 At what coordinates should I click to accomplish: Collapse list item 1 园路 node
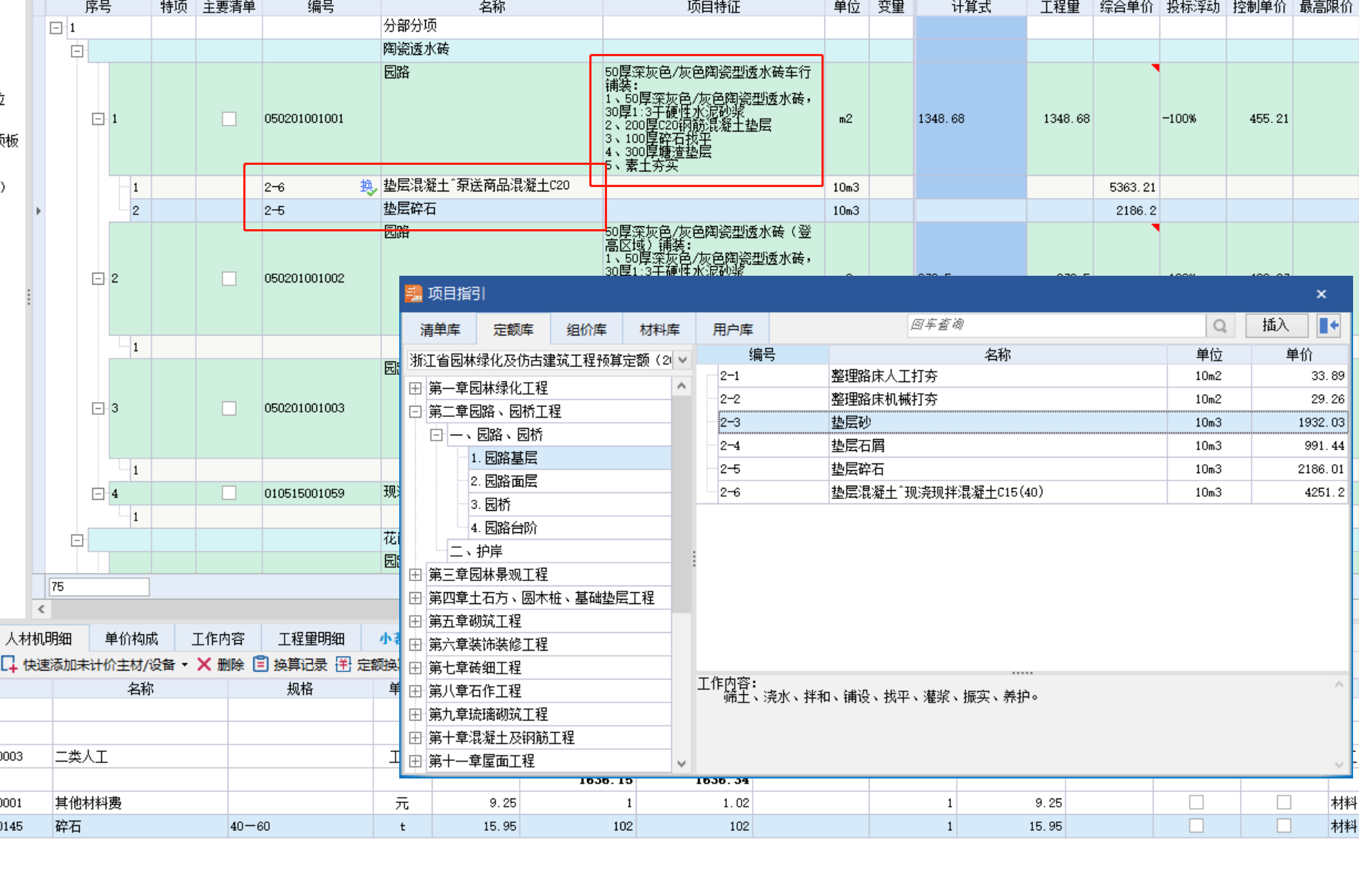[x=98, y=119]
